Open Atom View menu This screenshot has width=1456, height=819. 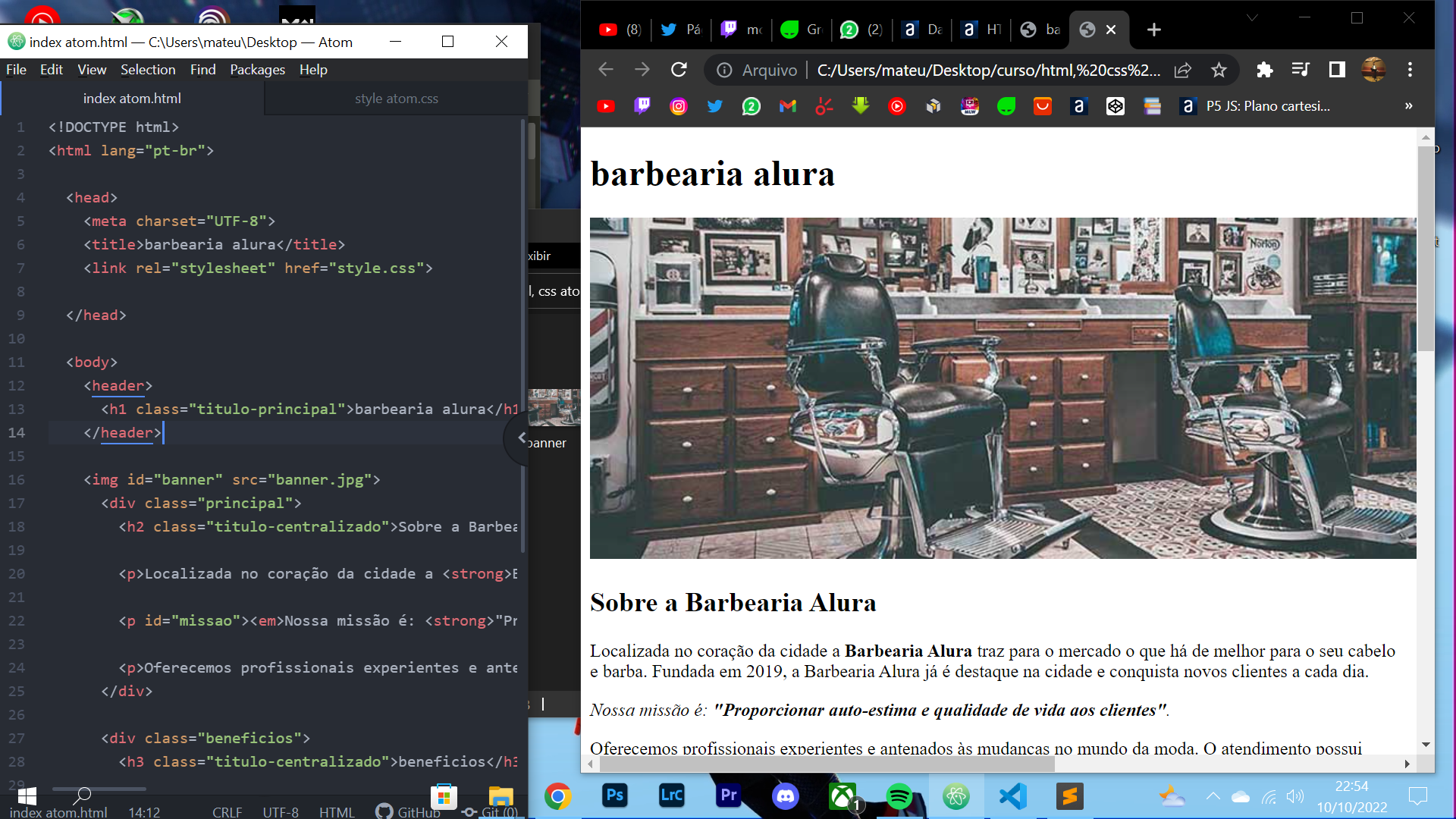[92, 70]
